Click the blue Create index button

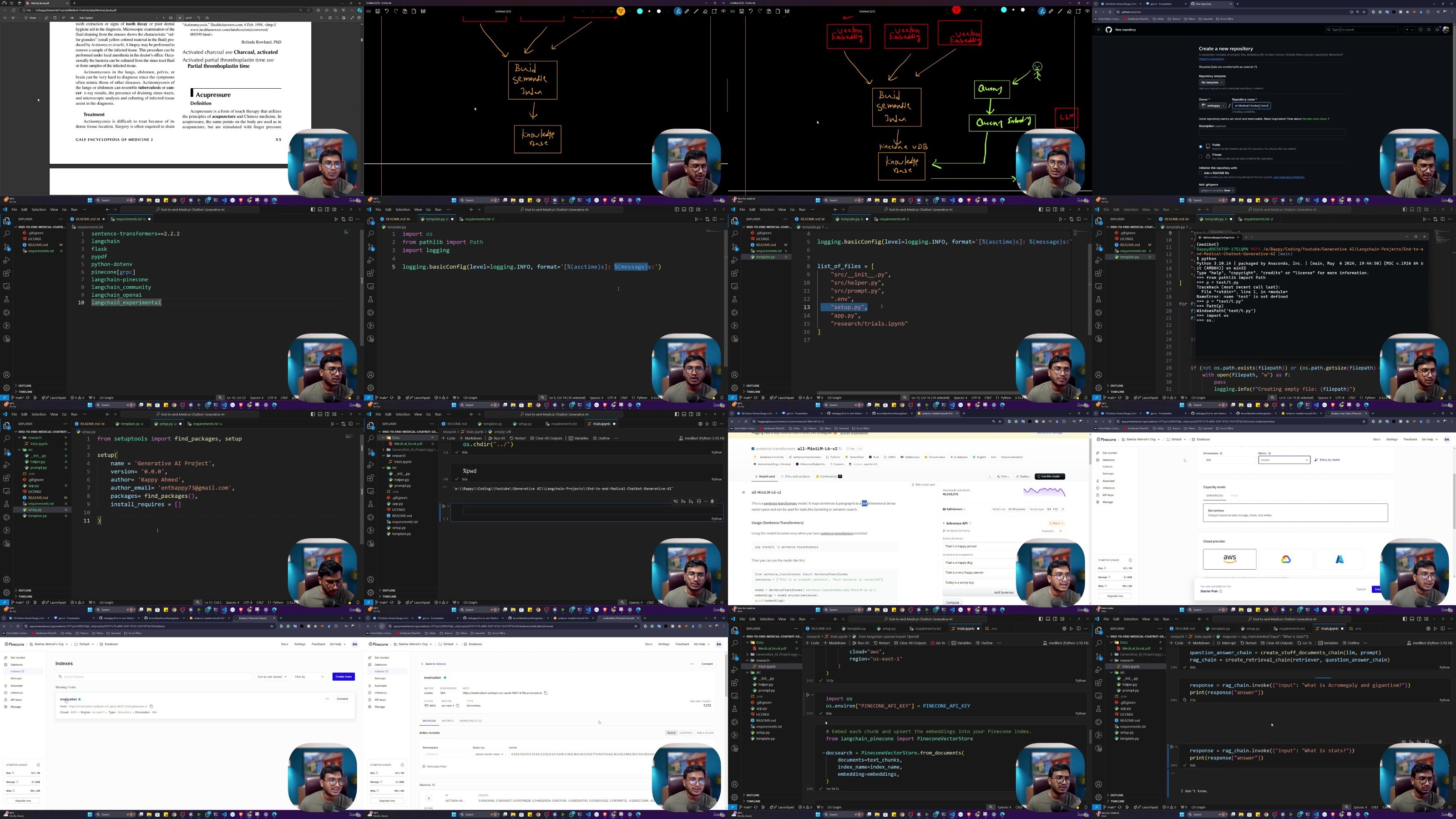coord(344,677)
